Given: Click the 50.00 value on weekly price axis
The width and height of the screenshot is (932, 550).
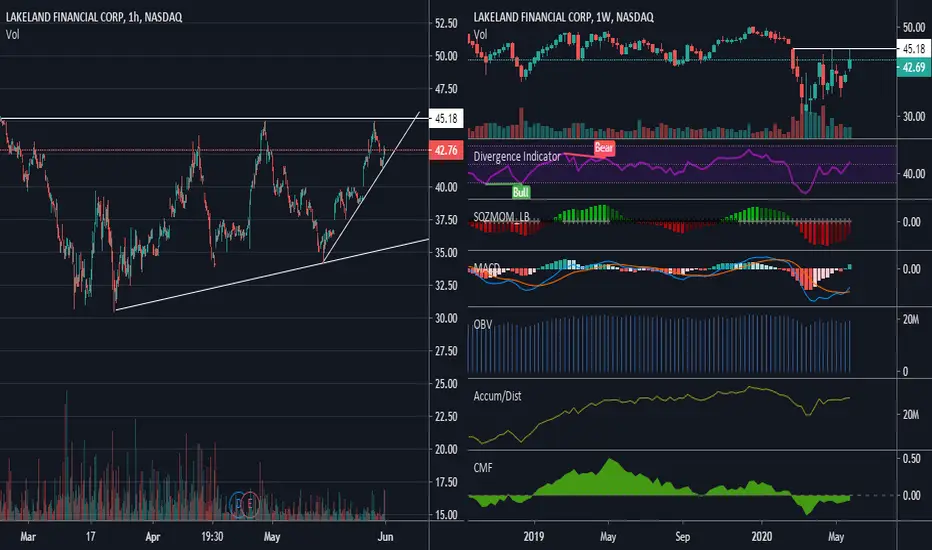Looking at the screenshot, I should (914, 27).
